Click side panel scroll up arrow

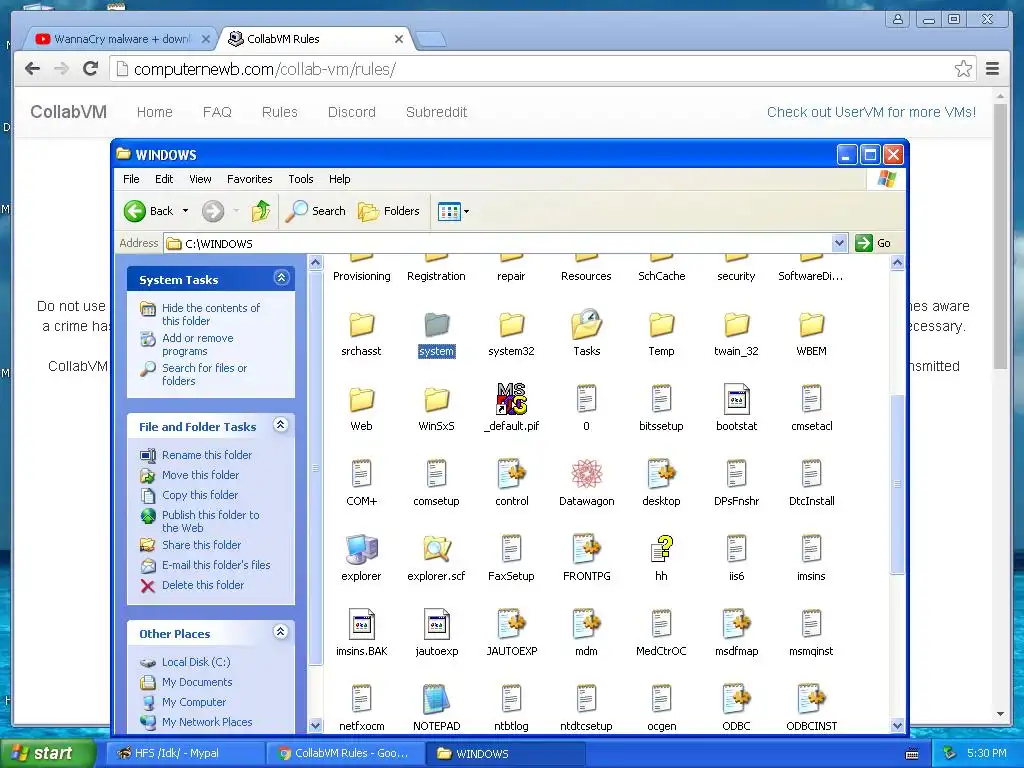[x=315, y=263]
